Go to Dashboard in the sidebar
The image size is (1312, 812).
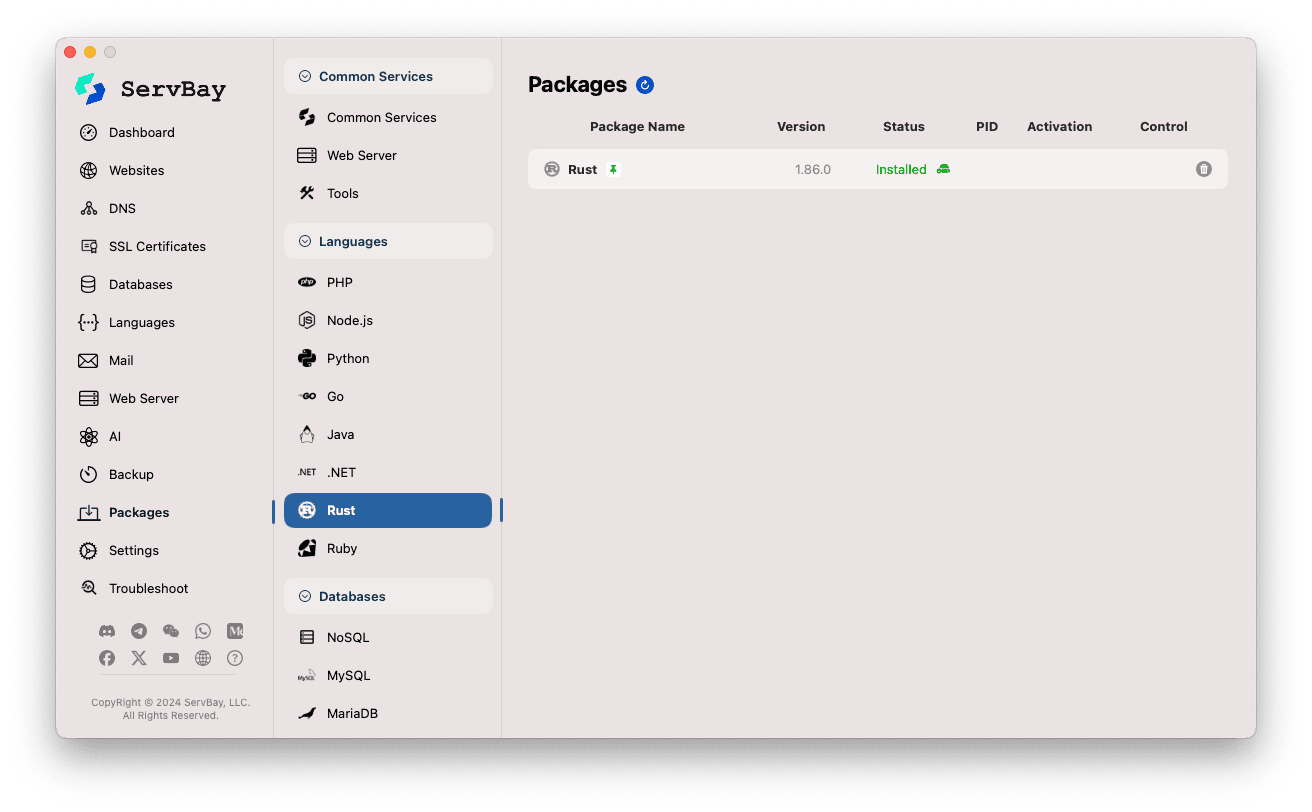pos(141,132)
